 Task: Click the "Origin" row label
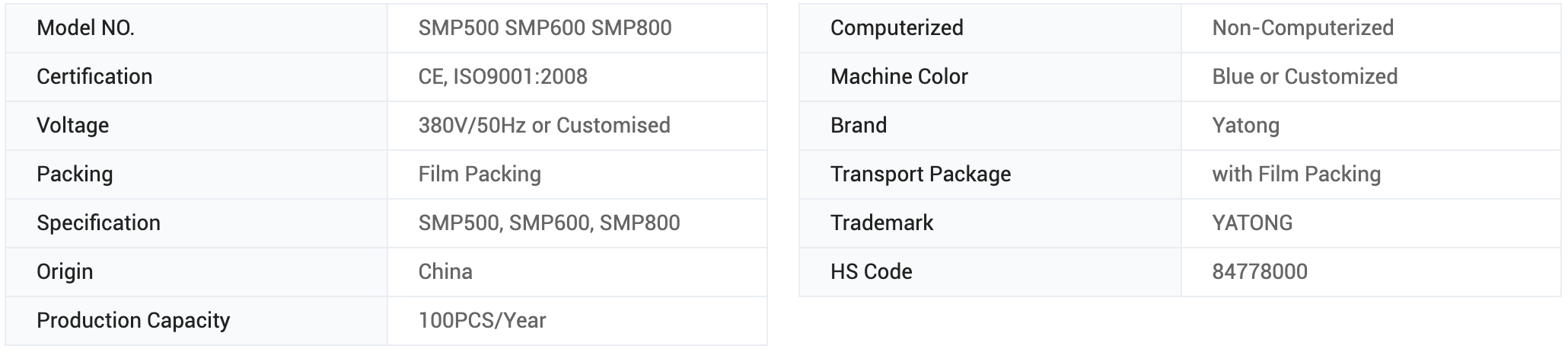(65, 272)
